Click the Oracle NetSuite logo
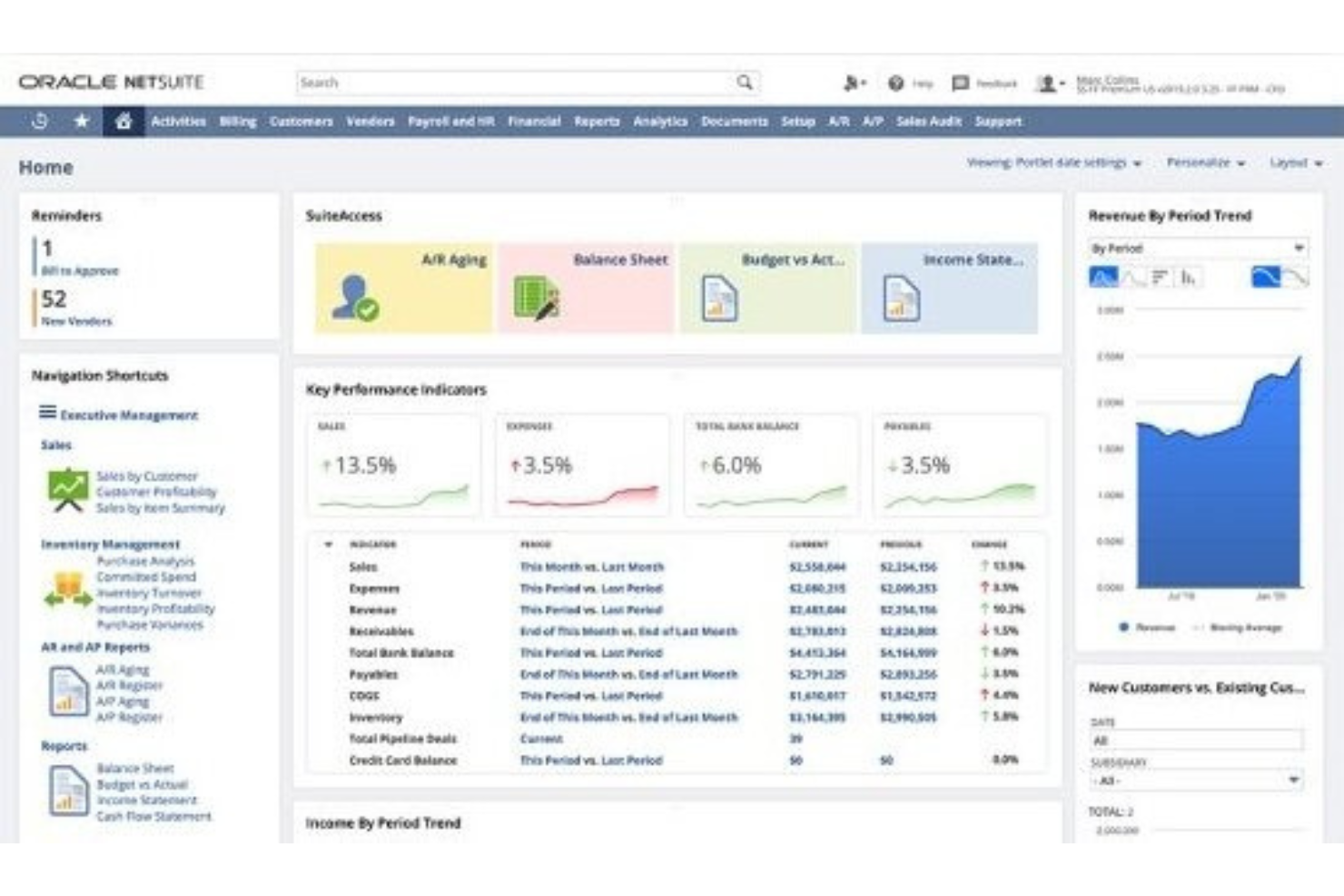Image resolution: width=1344 pixels, height=896 pixels. click(111, 82)
